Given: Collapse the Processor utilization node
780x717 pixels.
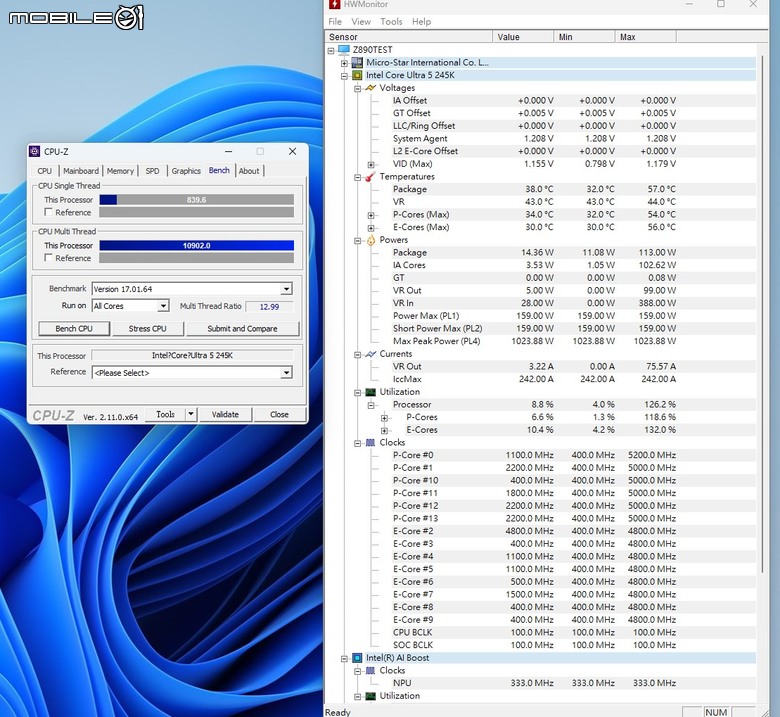Looking at the screenshot, I should pos(371,406).
